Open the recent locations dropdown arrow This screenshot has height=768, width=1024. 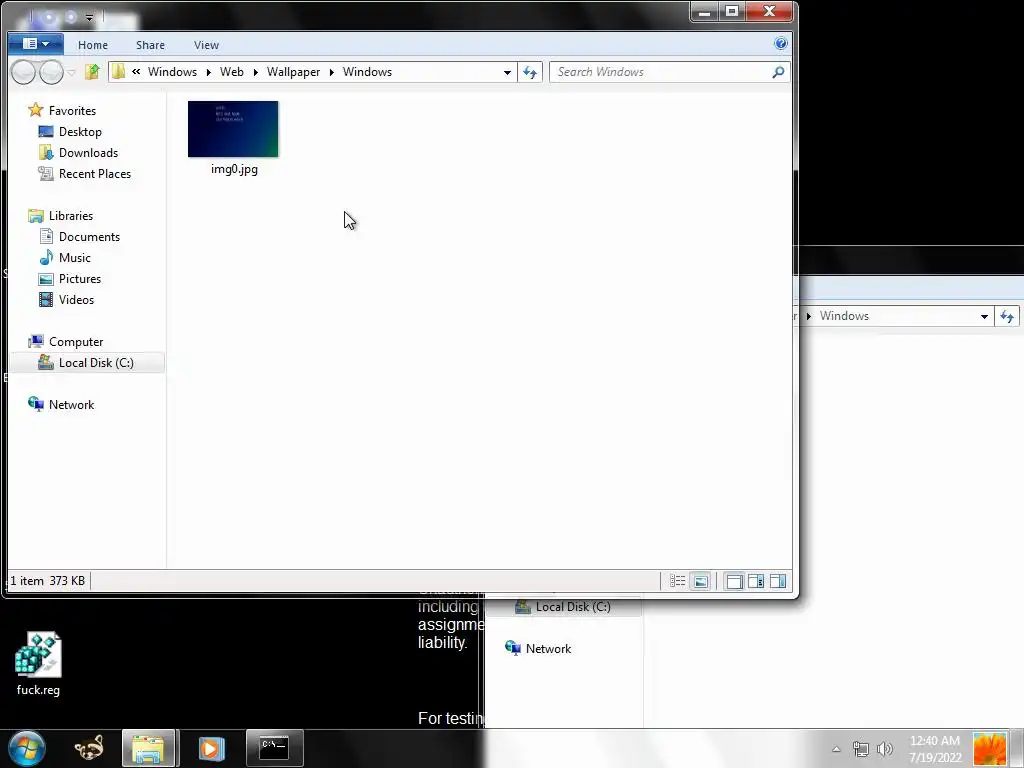click(x=72, y=72)
